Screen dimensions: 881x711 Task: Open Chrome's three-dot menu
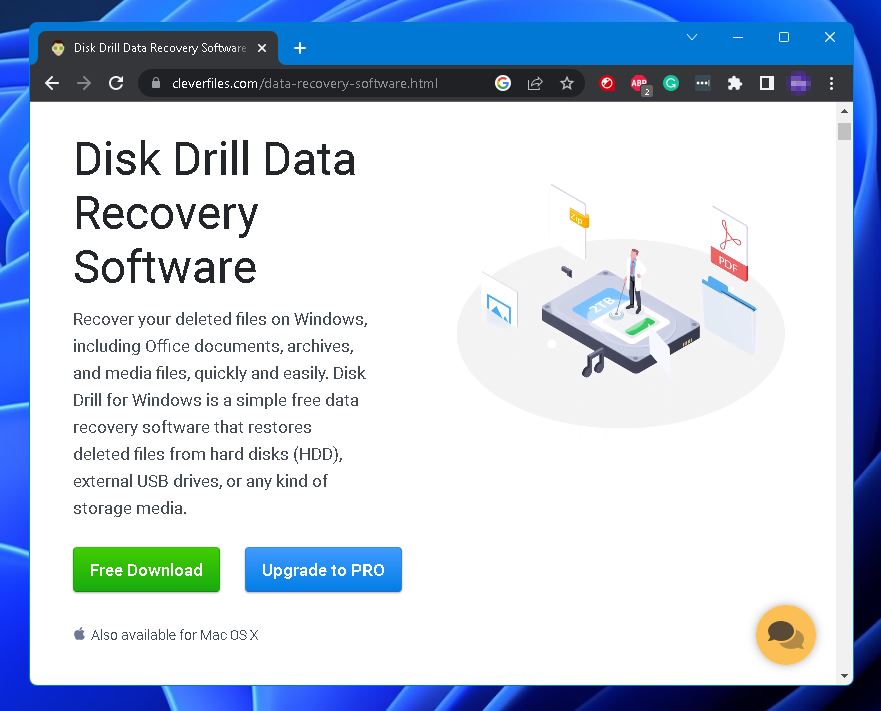[832, 83]
